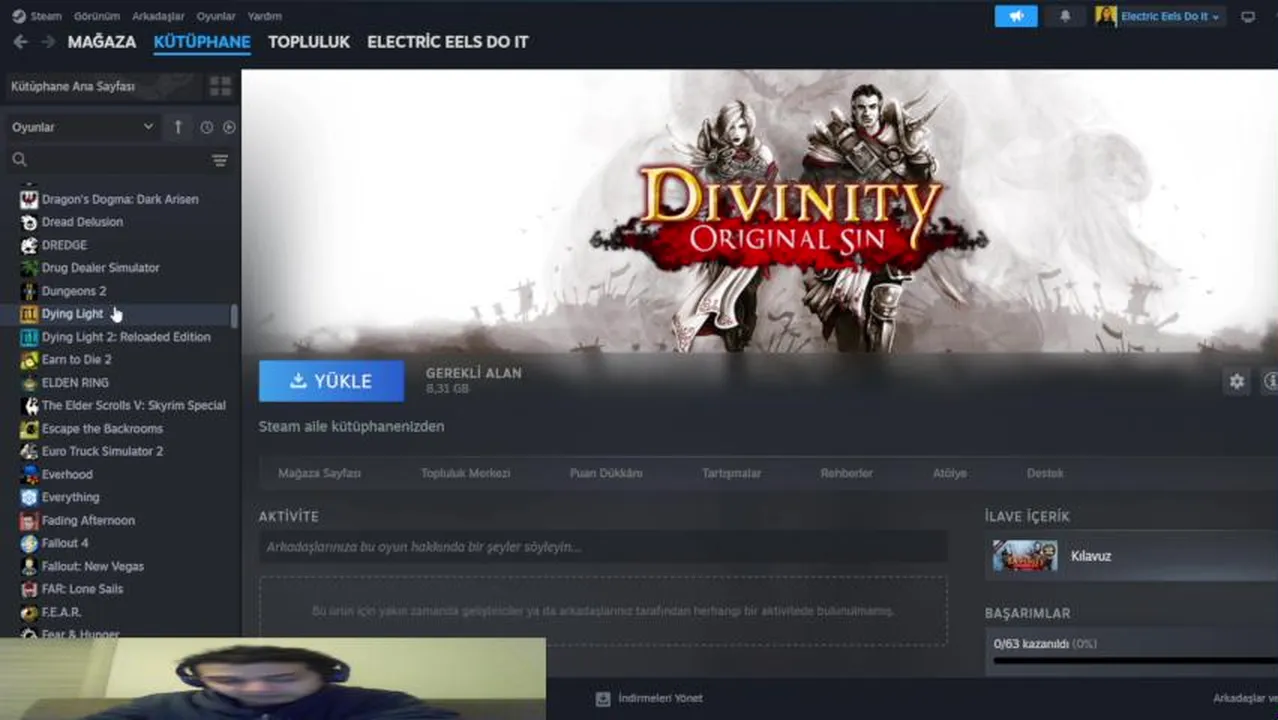Click the recent activity clock icon
Viewport: 1278px width, 720px height.
(206, 127)
